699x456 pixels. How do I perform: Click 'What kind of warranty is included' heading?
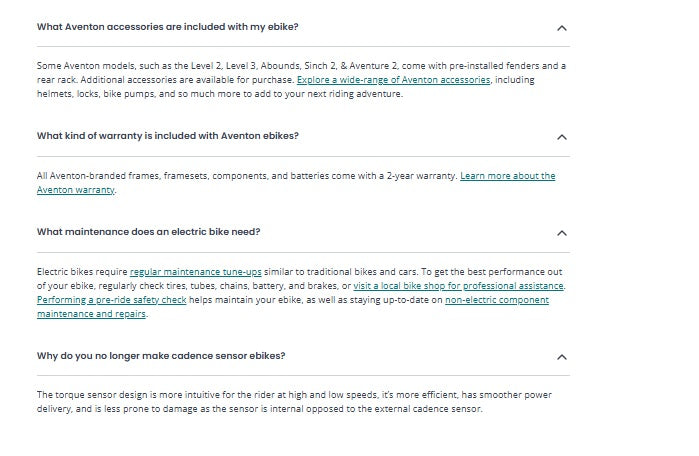167,135
